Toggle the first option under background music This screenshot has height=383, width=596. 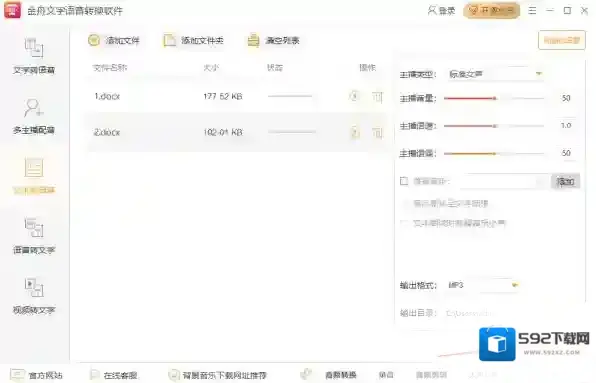[x=406, y=204]
